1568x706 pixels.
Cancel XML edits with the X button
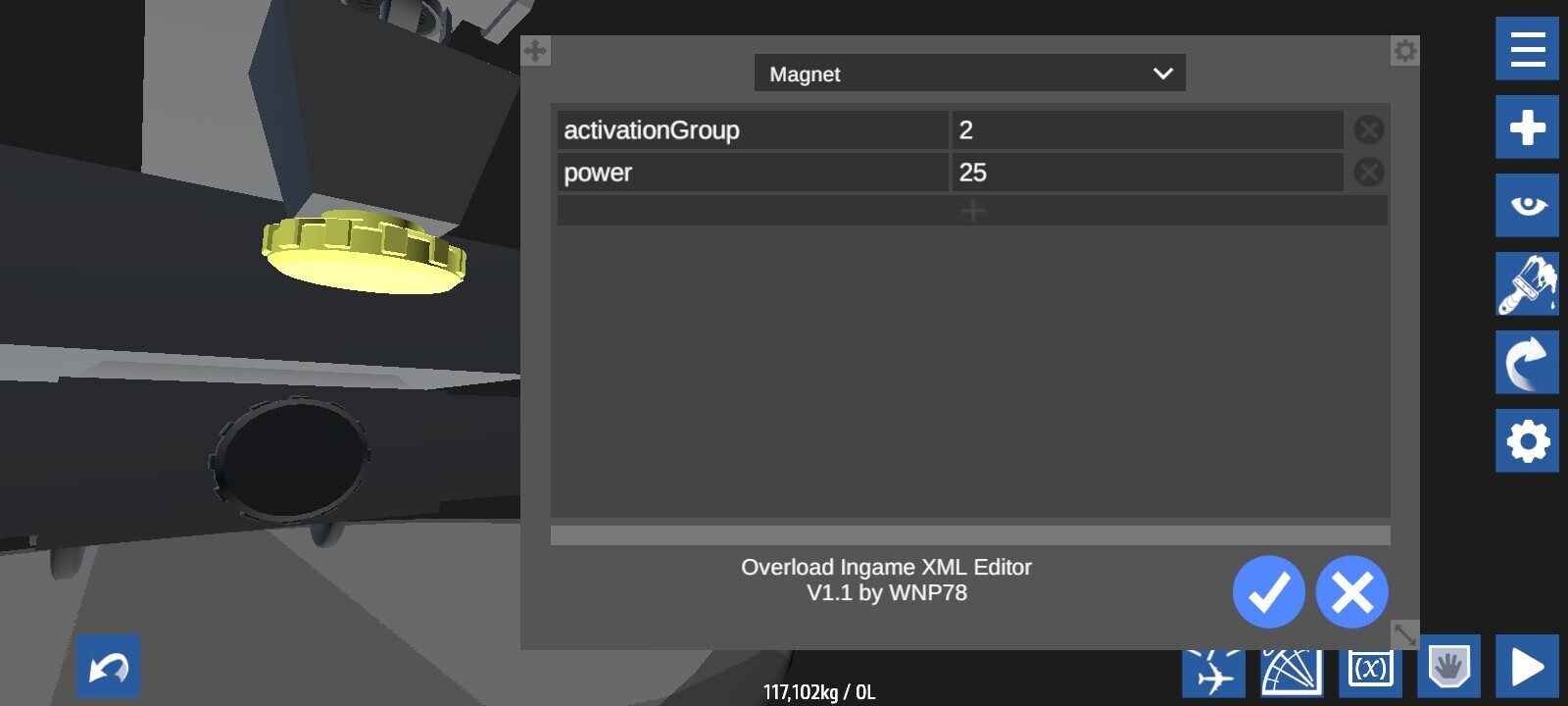point(1351,592)
